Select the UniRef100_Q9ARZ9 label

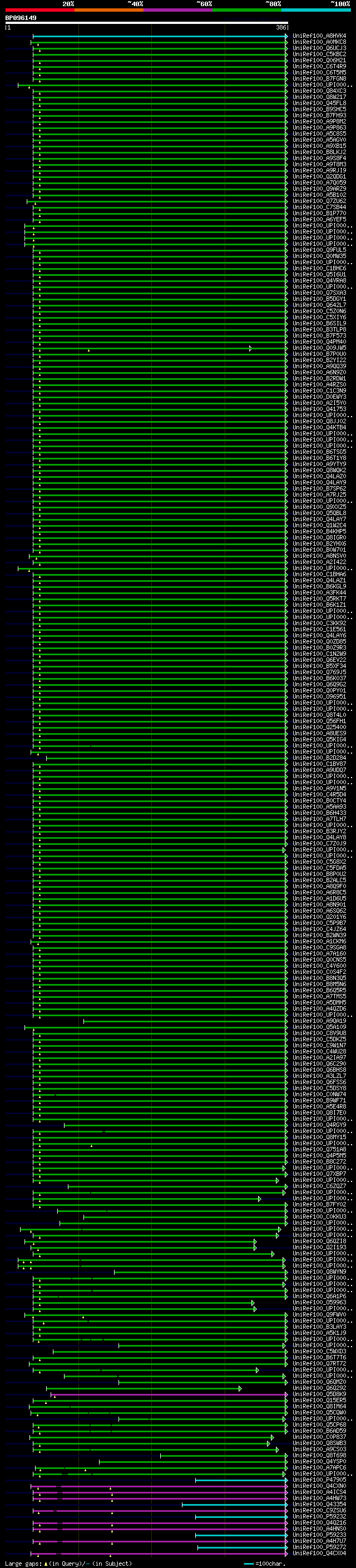click(319, 189)
